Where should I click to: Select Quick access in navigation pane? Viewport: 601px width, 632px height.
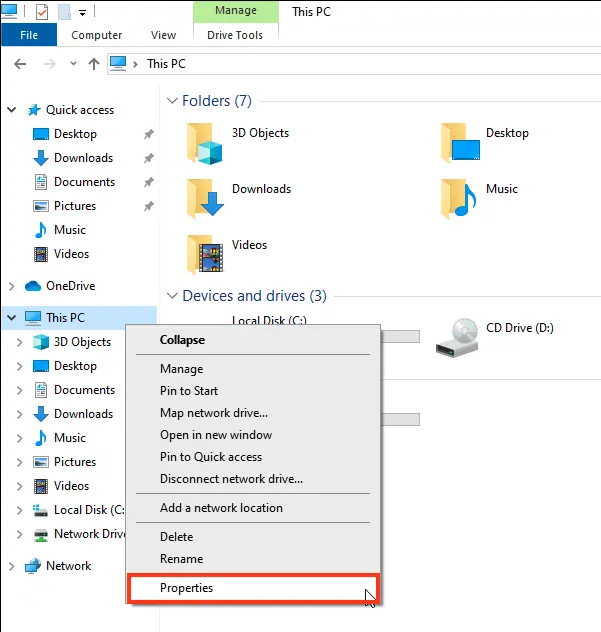(80, 110)
